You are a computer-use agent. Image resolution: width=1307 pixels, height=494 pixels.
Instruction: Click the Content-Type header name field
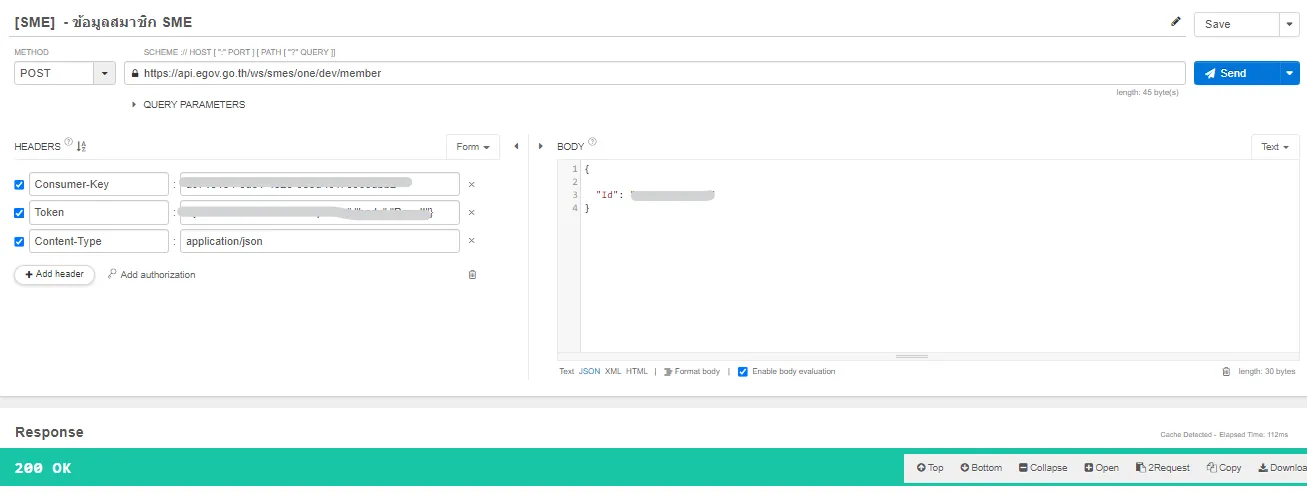(x=99, y=241)
